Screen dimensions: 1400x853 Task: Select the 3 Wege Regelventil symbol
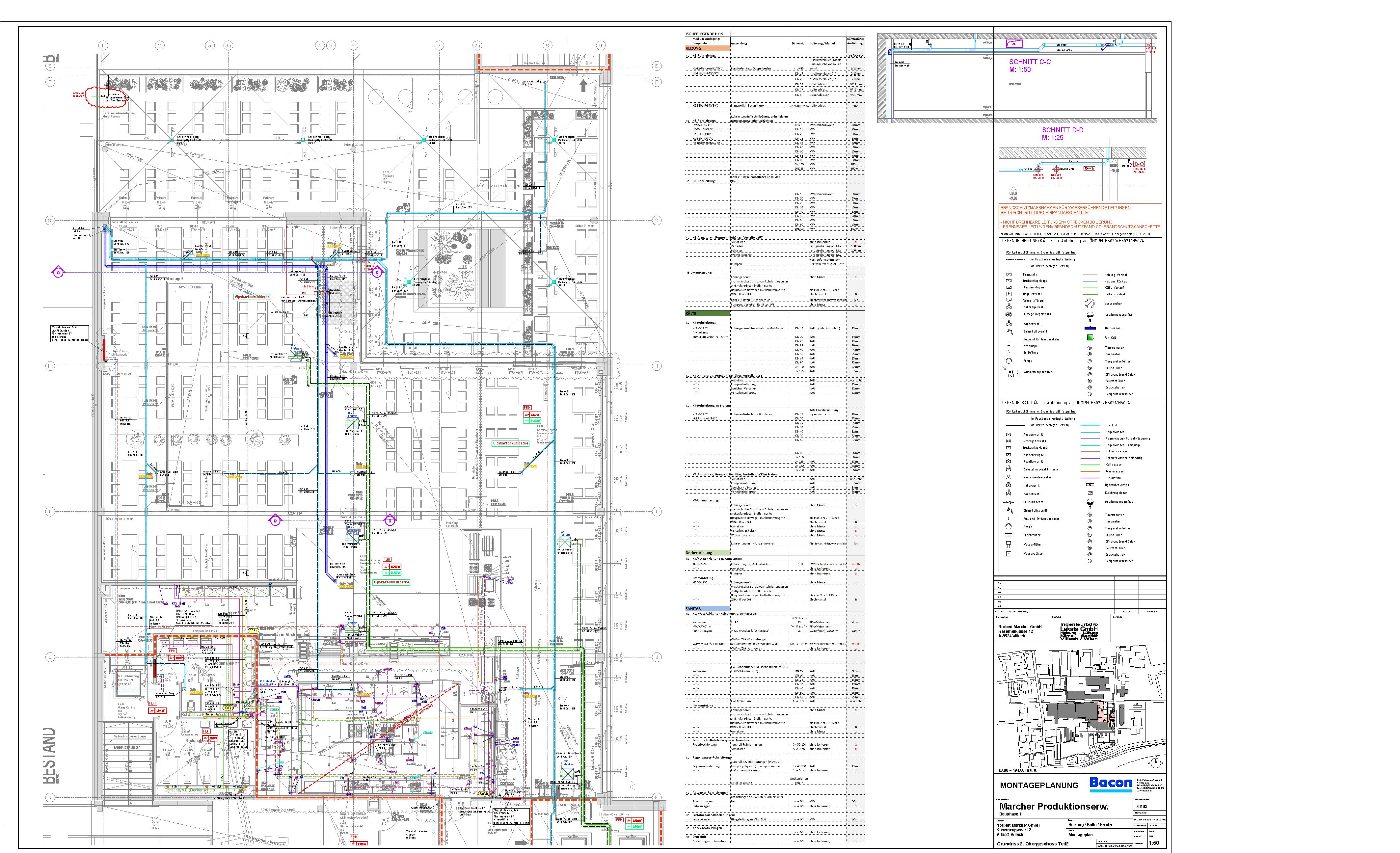click(x=1009, y=314)
